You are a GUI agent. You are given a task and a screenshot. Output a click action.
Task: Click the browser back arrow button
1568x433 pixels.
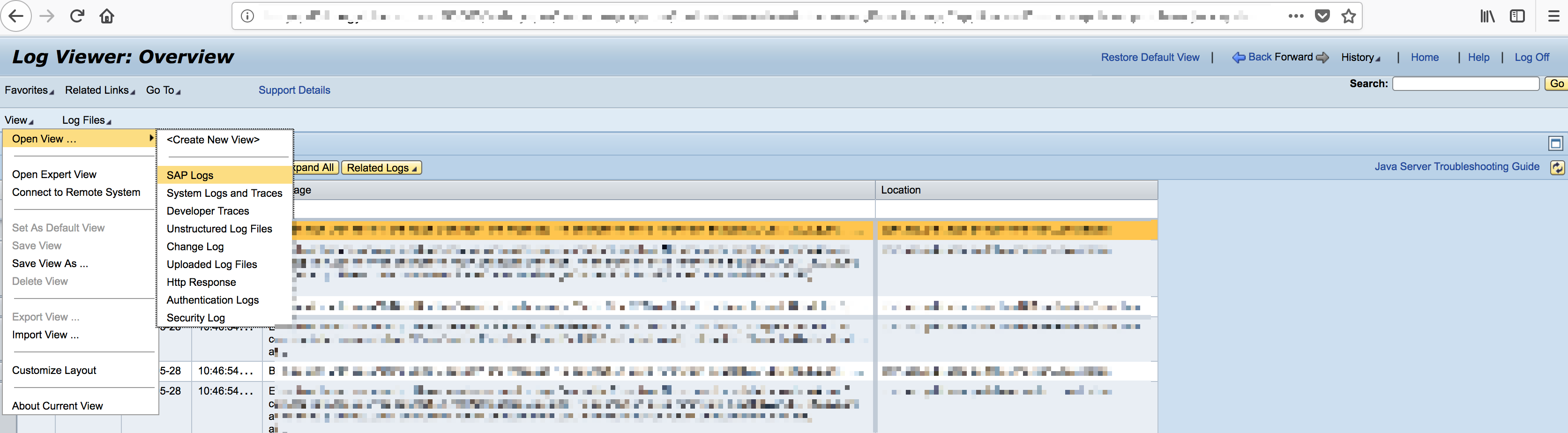16,16
